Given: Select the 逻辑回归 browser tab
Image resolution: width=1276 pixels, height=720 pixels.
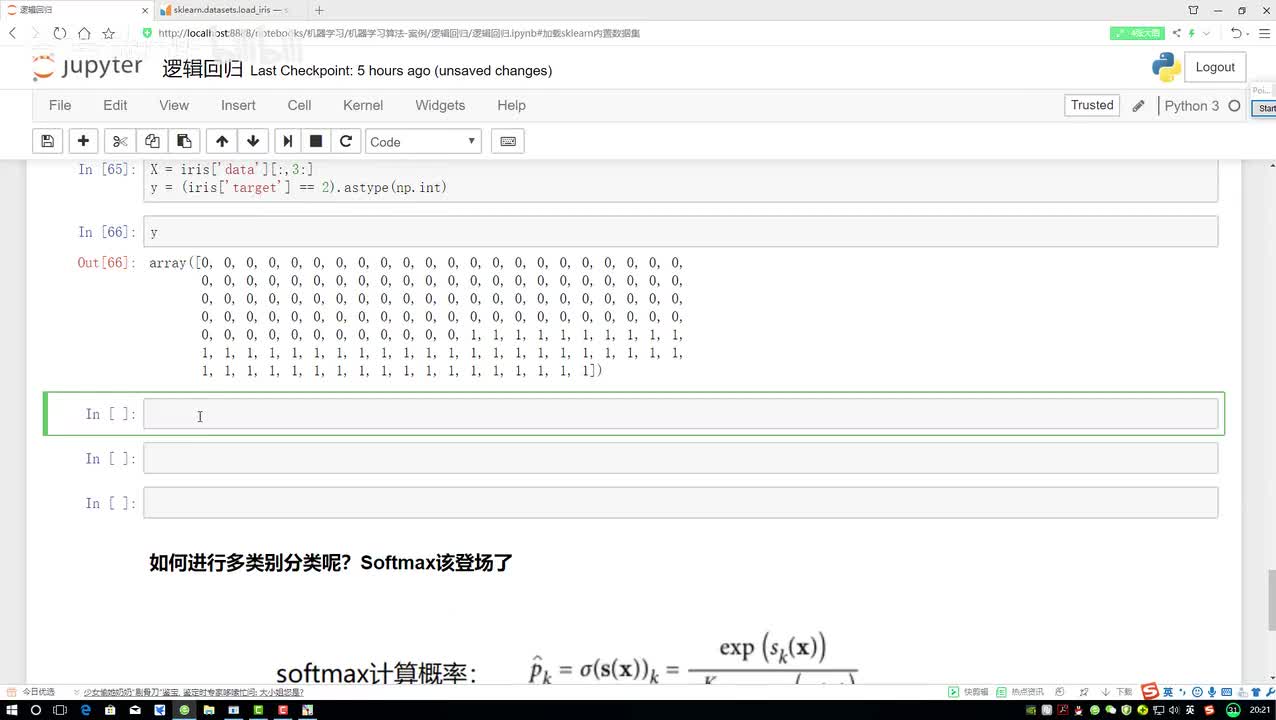Looking at the screenshot, I should click(x=75, y=10).
